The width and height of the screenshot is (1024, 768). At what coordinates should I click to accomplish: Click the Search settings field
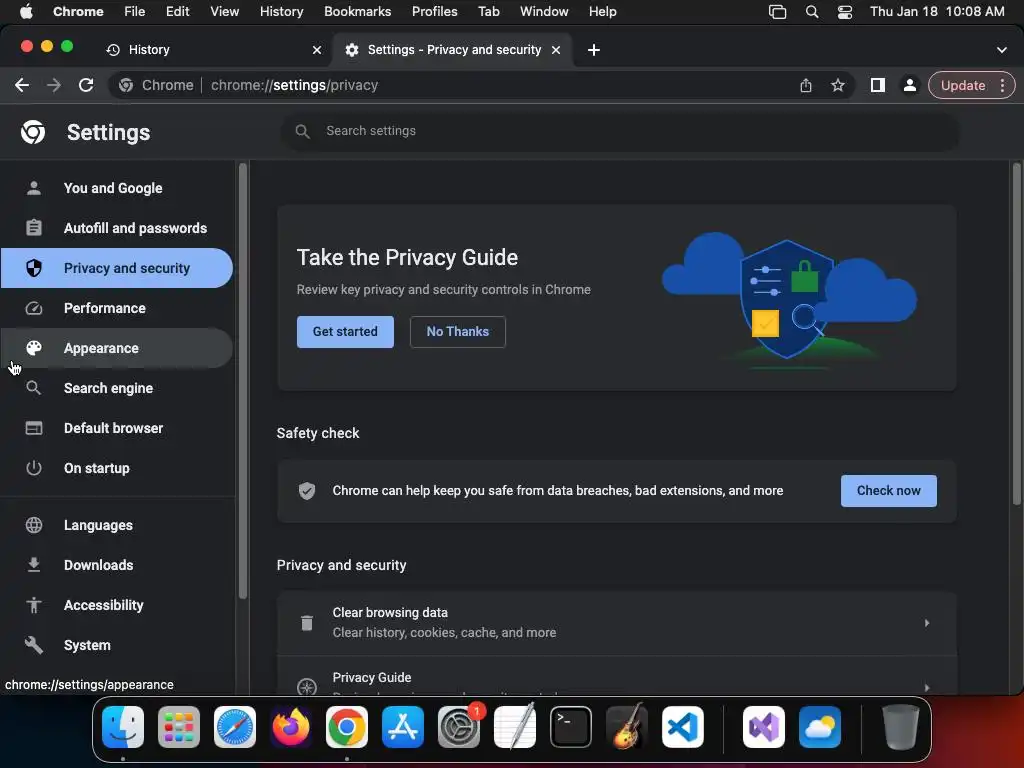620,131
